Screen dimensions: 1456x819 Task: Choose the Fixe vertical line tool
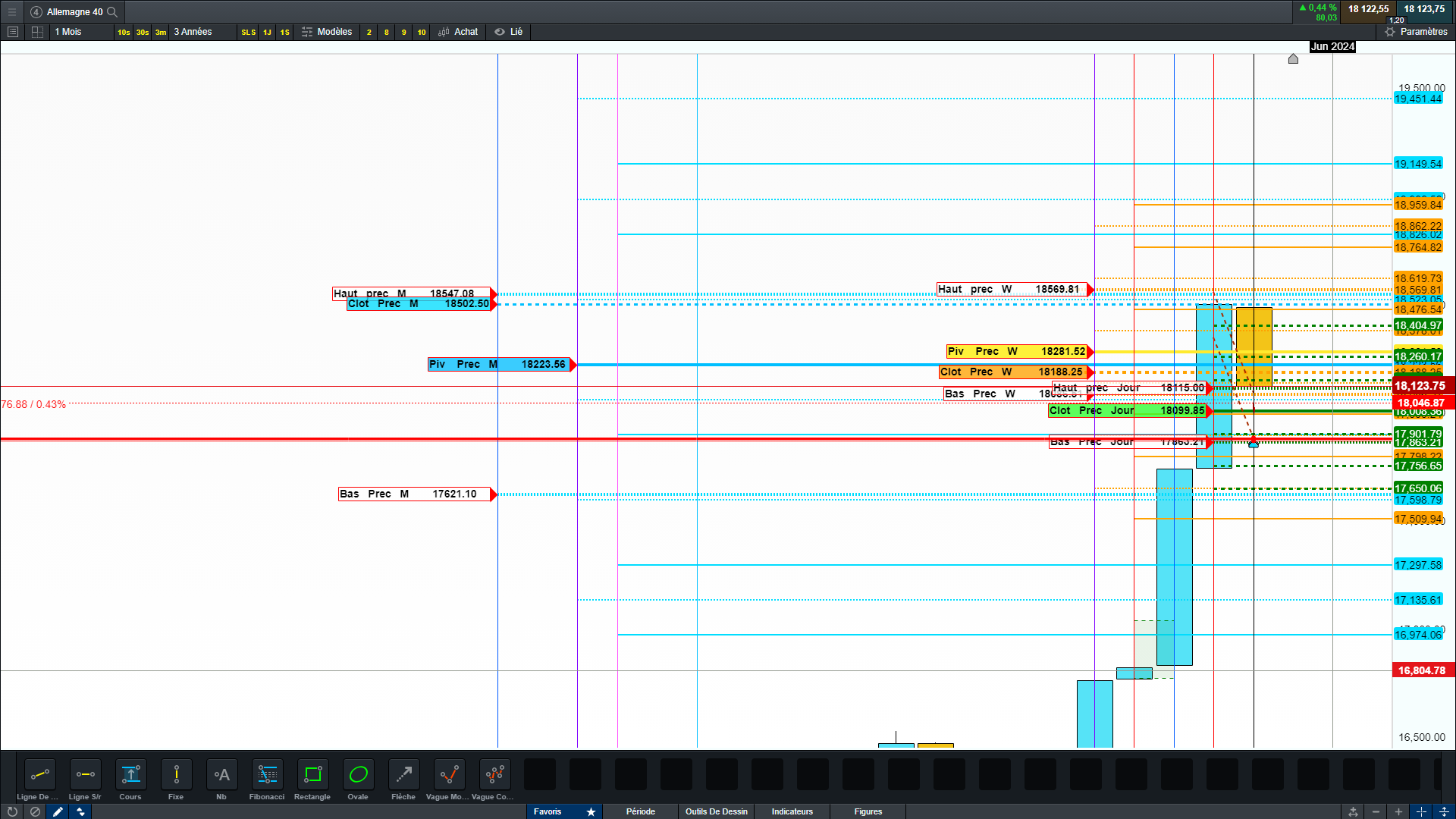click(x=176, y=775)
